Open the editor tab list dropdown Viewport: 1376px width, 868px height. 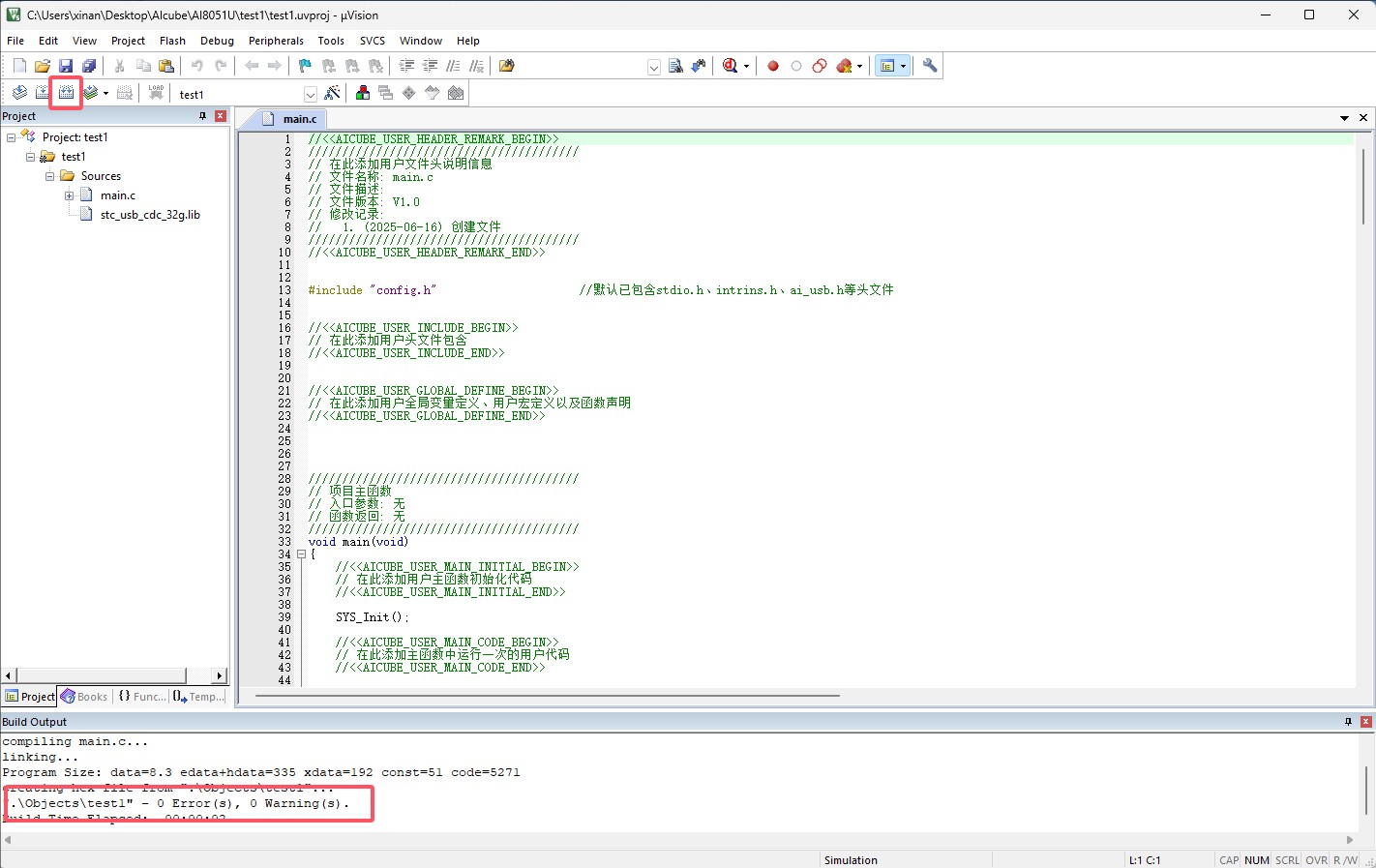point(1344,118)
